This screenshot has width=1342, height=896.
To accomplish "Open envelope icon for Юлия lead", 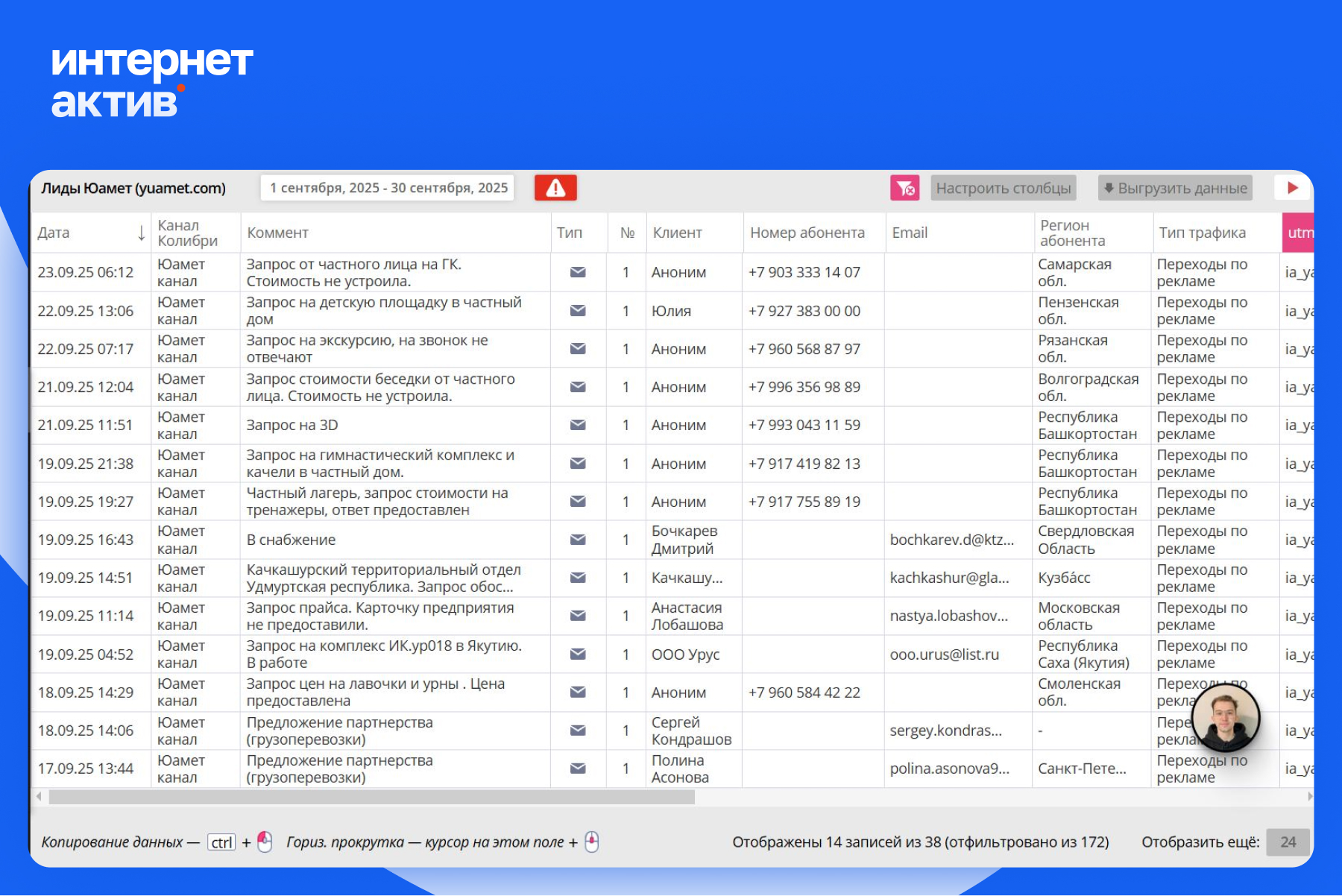I will pos(578,311).
